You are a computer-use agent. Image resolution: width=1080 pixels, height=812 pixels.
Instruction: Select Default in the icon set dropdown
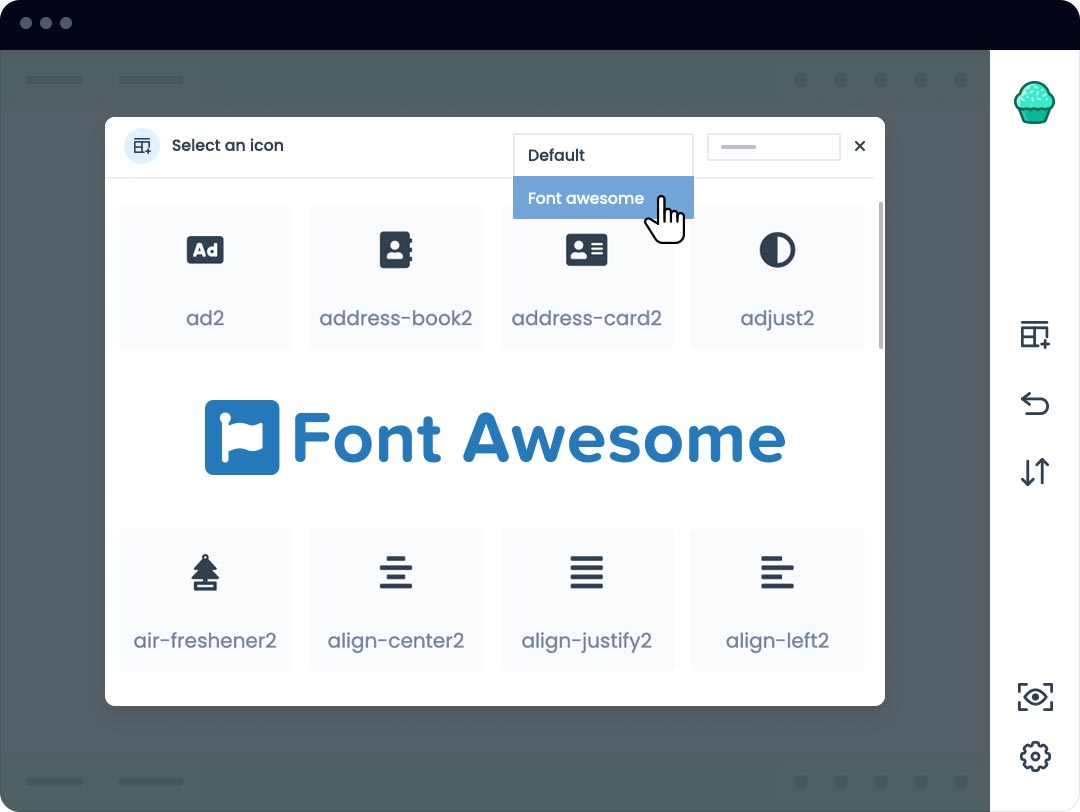603,156
